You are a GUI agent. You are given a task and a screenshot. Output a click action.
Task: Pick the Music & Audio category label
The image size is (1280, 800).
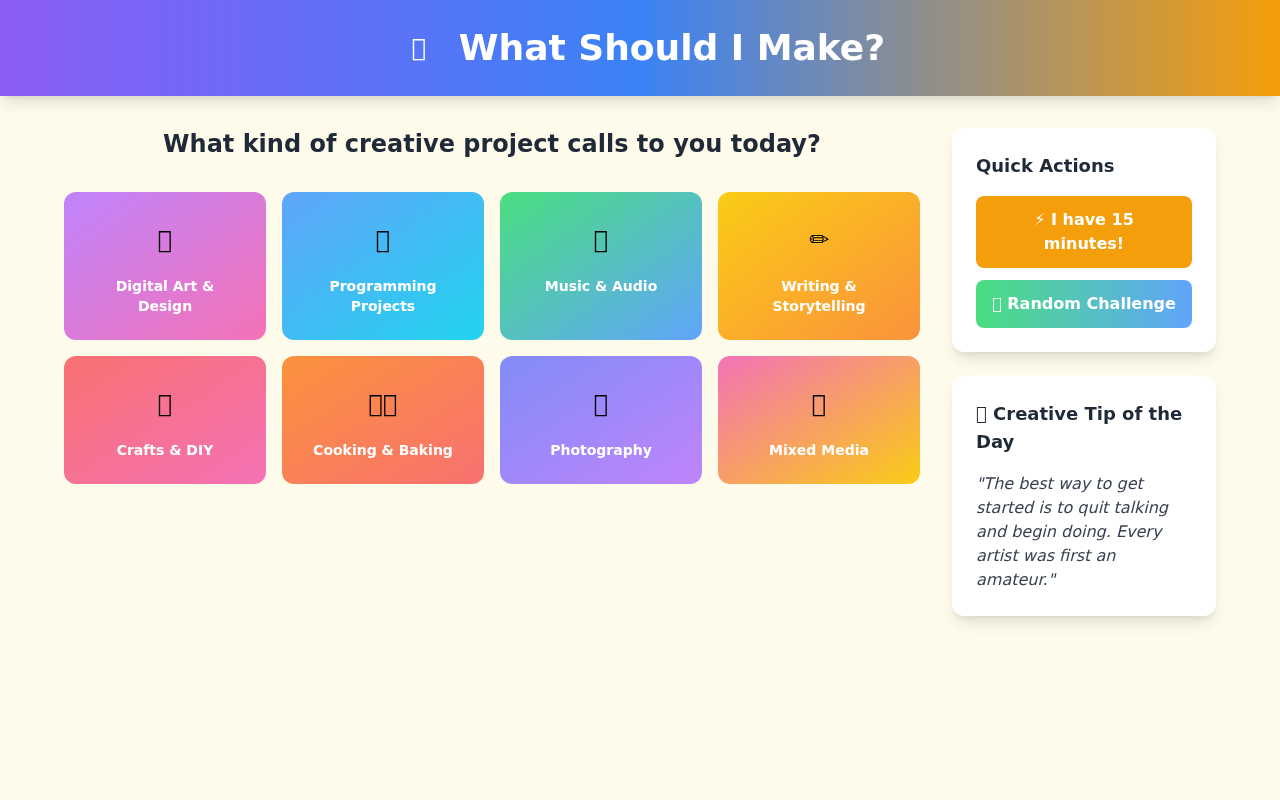coord(601,286)
